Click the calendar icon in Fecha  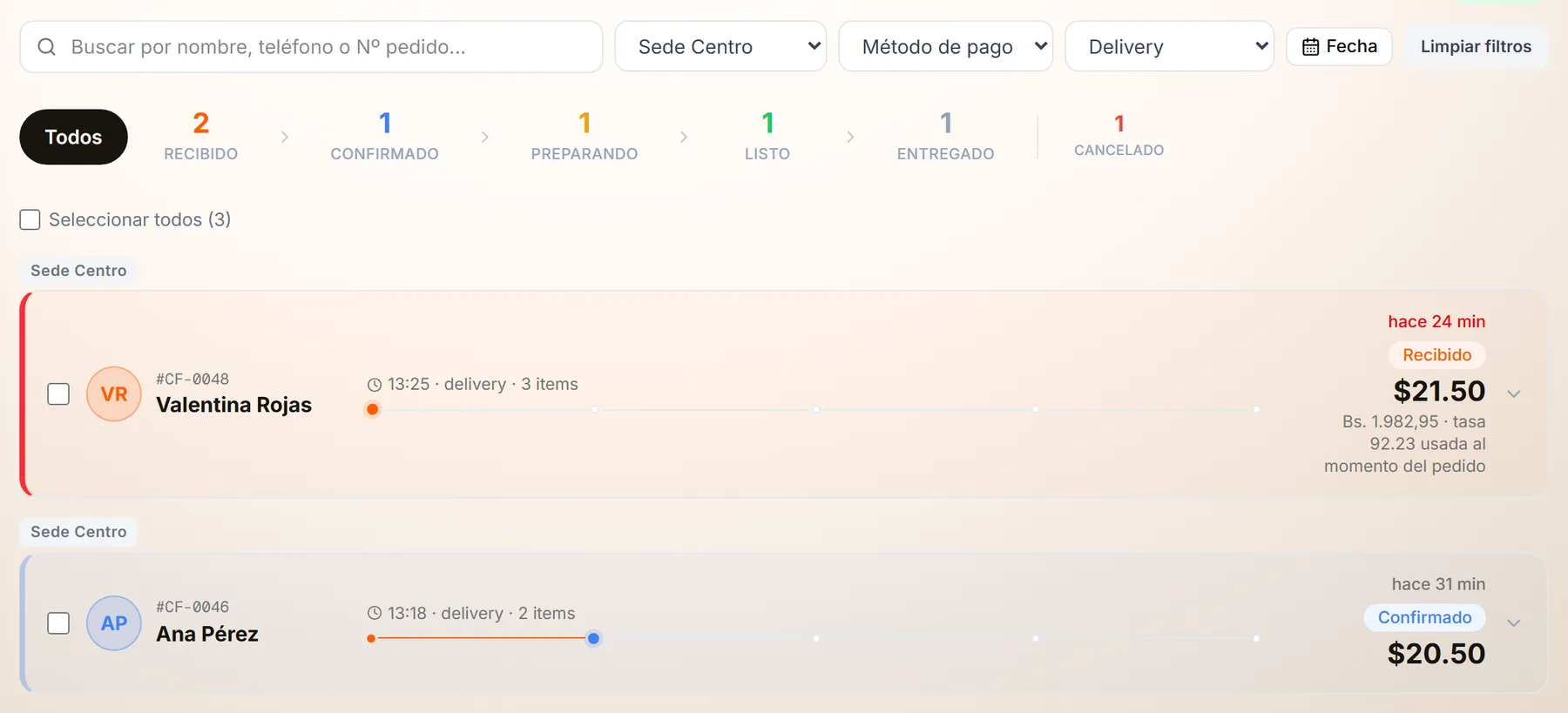[x=1310, y=47]
